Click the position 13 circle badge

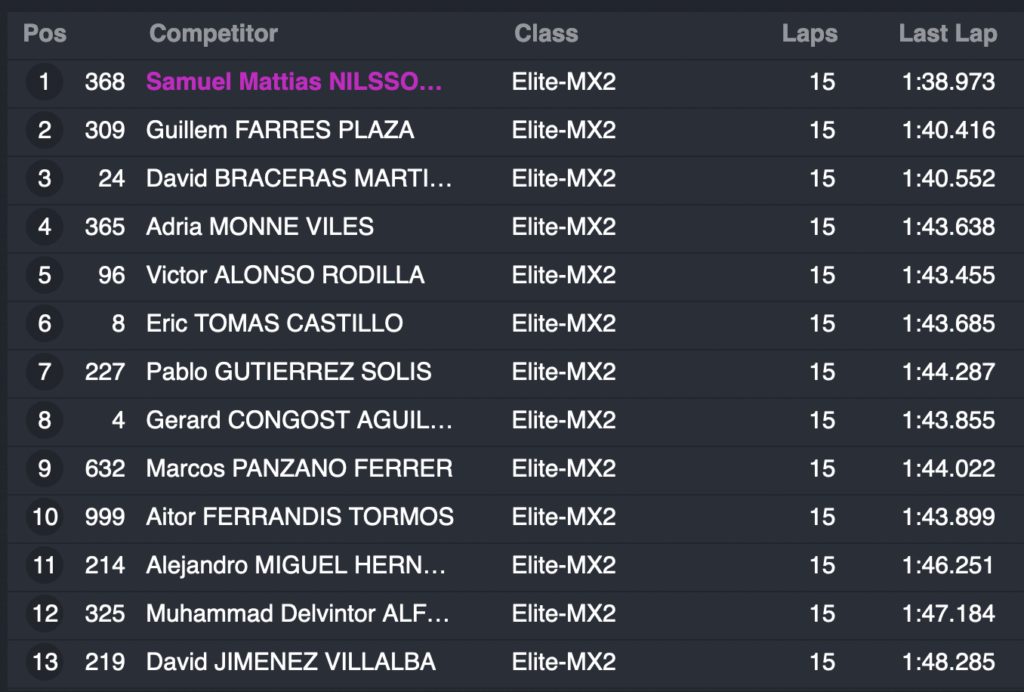[44, 662]
